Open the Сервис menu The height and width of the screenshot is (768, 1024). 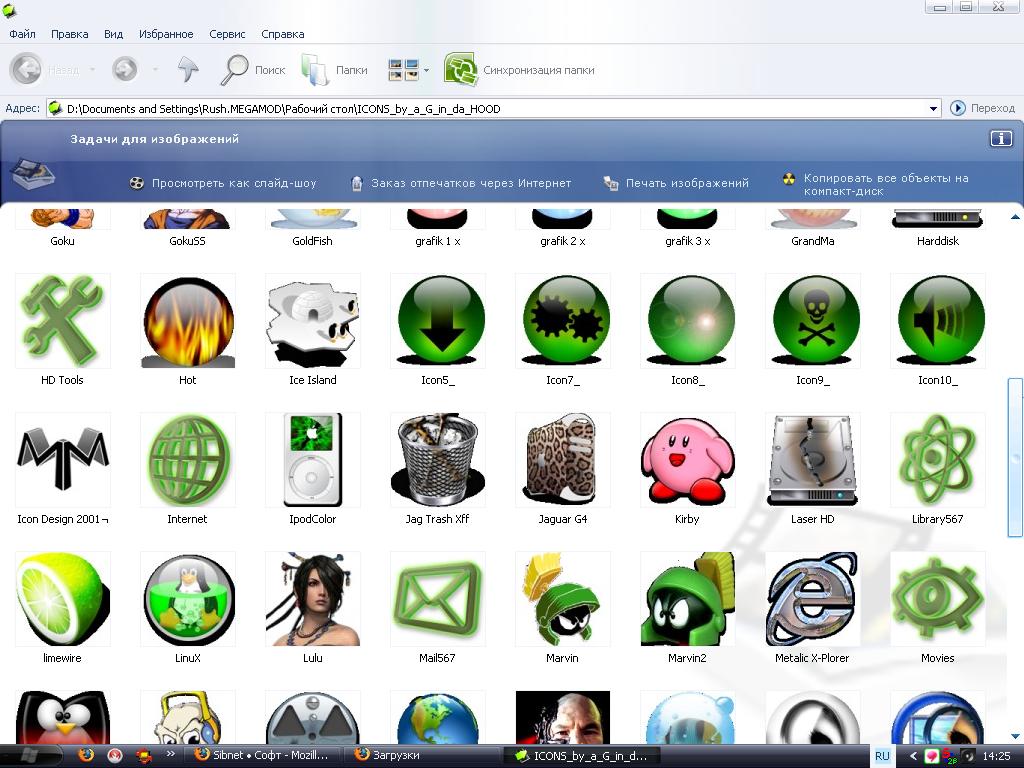pyautogui.click(x=227, y=34)
